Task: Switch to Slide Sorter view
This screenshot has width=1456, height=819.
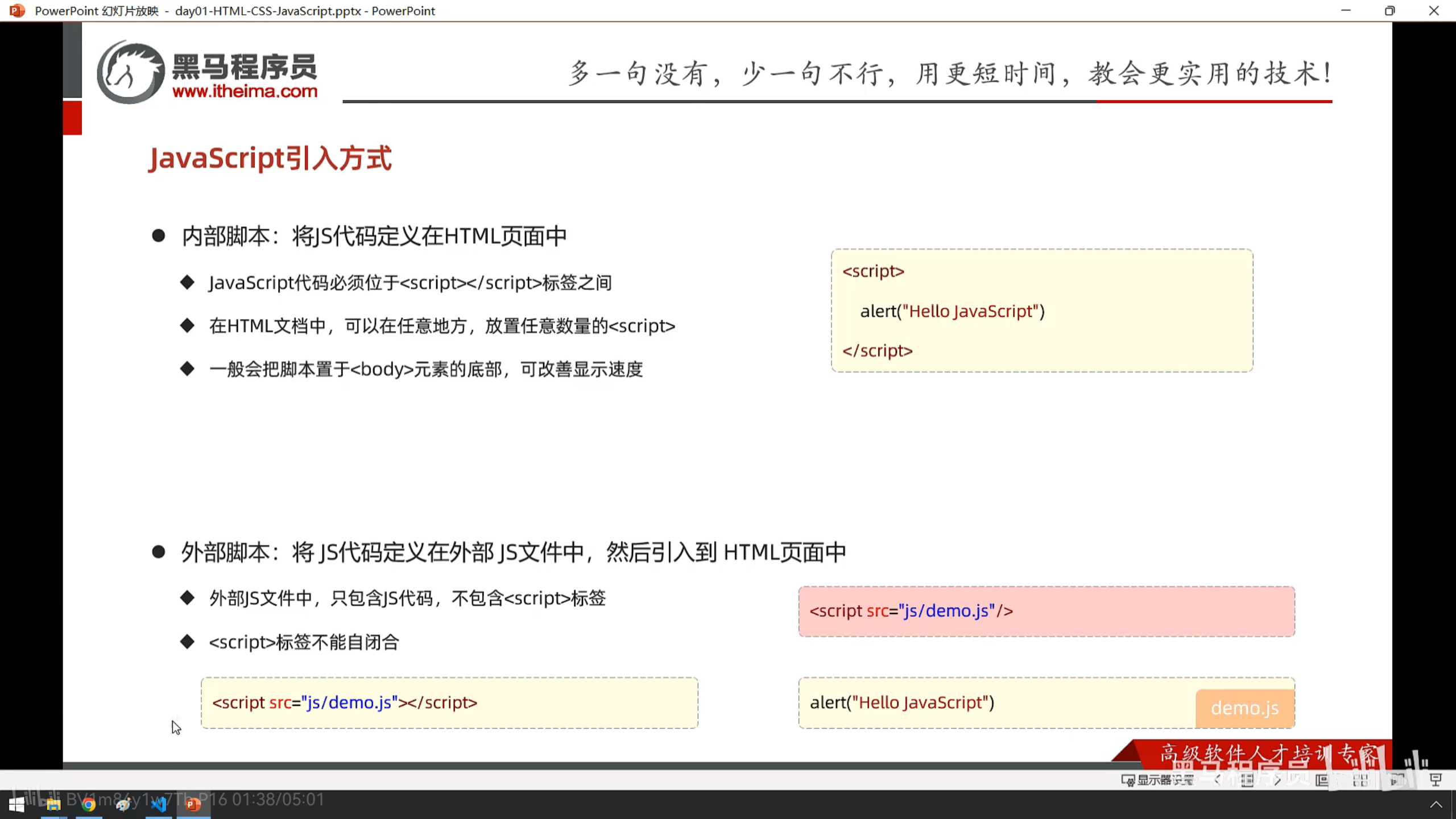Action: (x=1360, y=780)
